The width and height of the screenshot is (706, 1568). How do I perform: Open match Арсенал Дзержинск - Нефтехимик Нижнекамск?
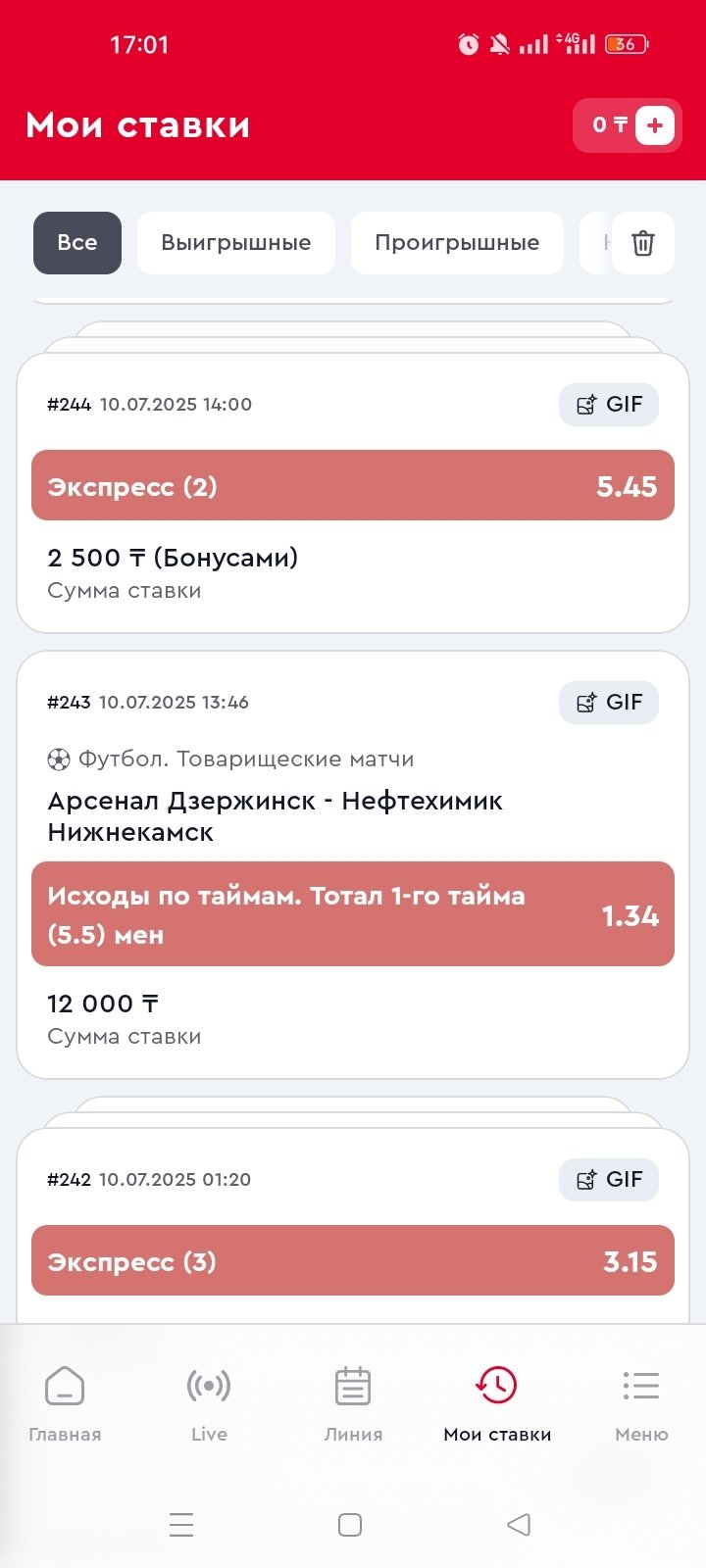pos(275,816)
